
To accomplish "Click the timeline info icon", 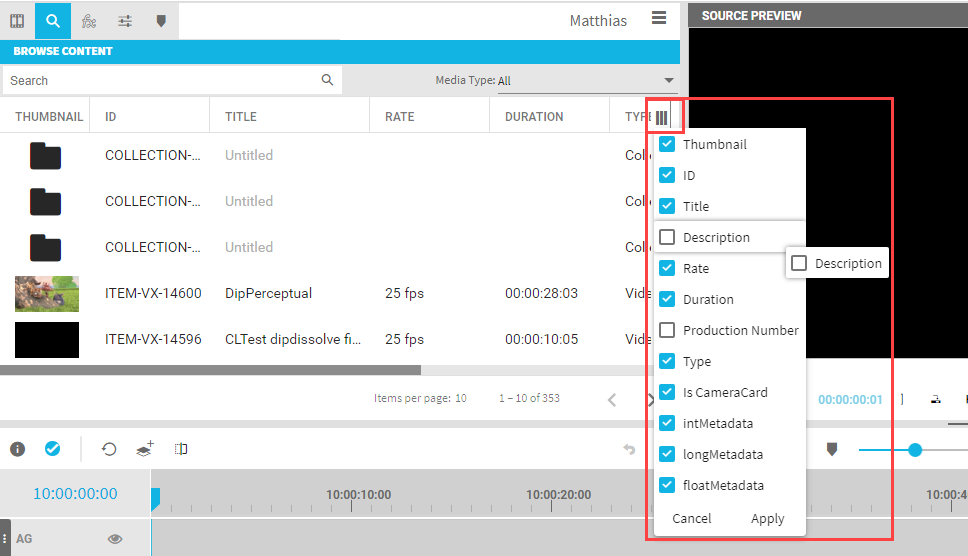I will [17, 449].
